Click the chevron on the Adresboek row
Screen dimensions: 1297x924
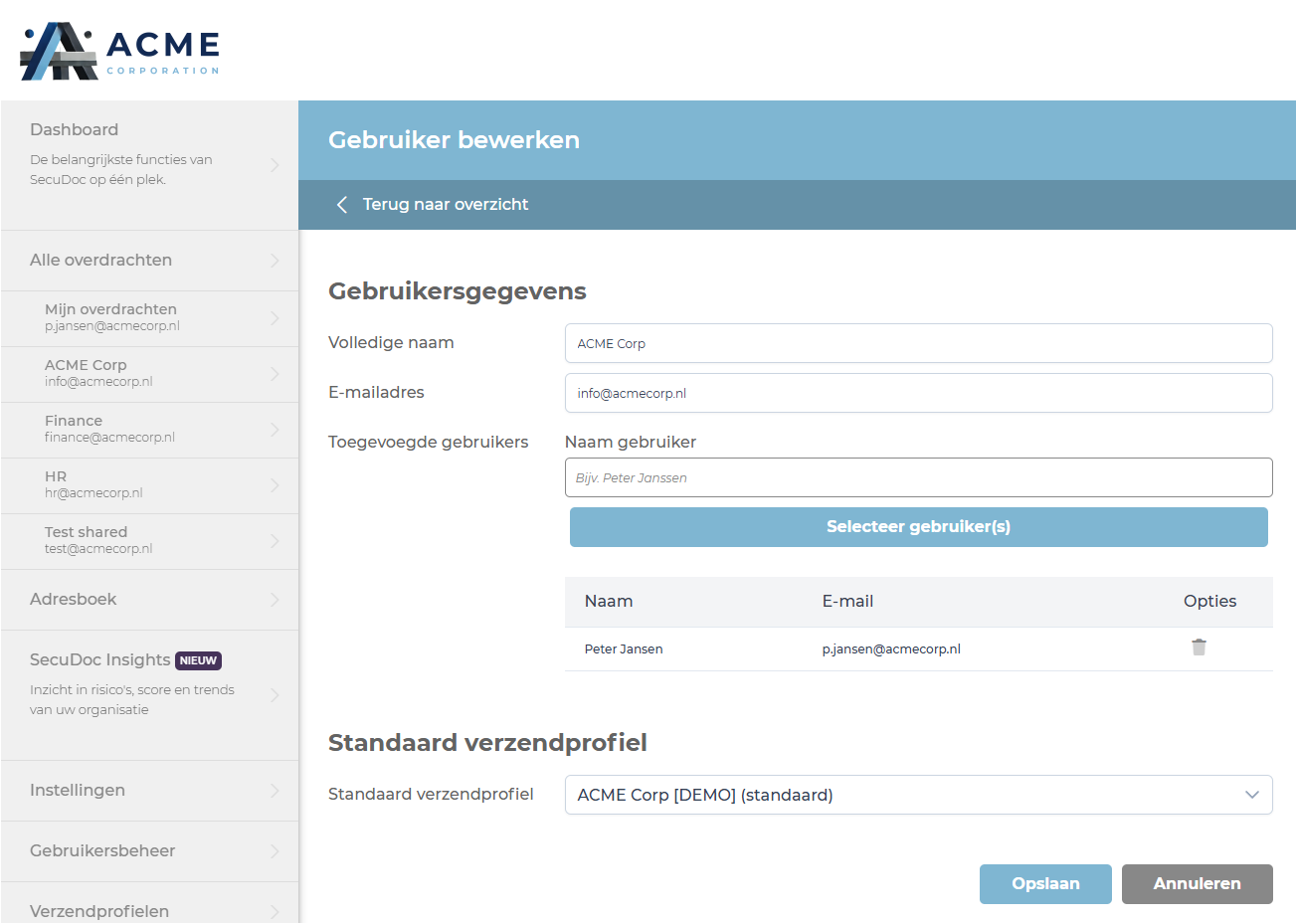click(275, 600)
